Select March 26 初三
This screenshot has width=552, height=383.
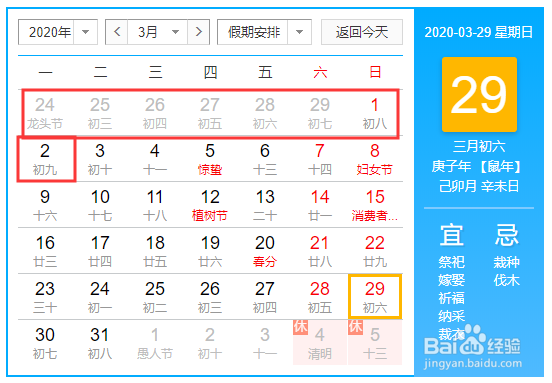(210, 297)
